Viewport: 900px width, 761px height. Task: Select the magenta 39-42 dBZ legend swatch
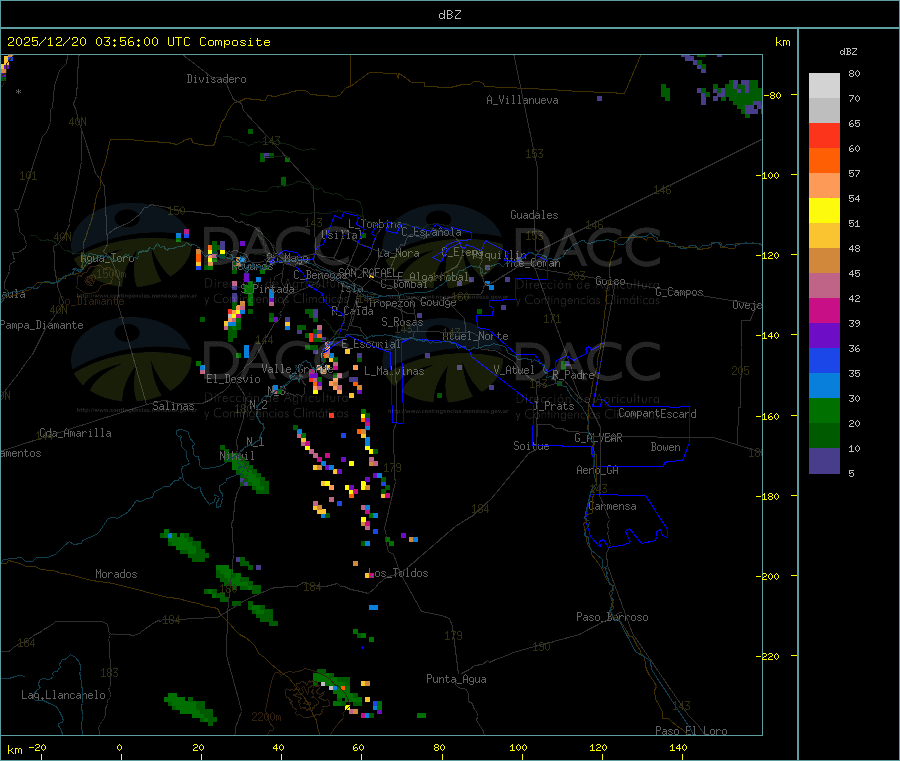point(824,310)
